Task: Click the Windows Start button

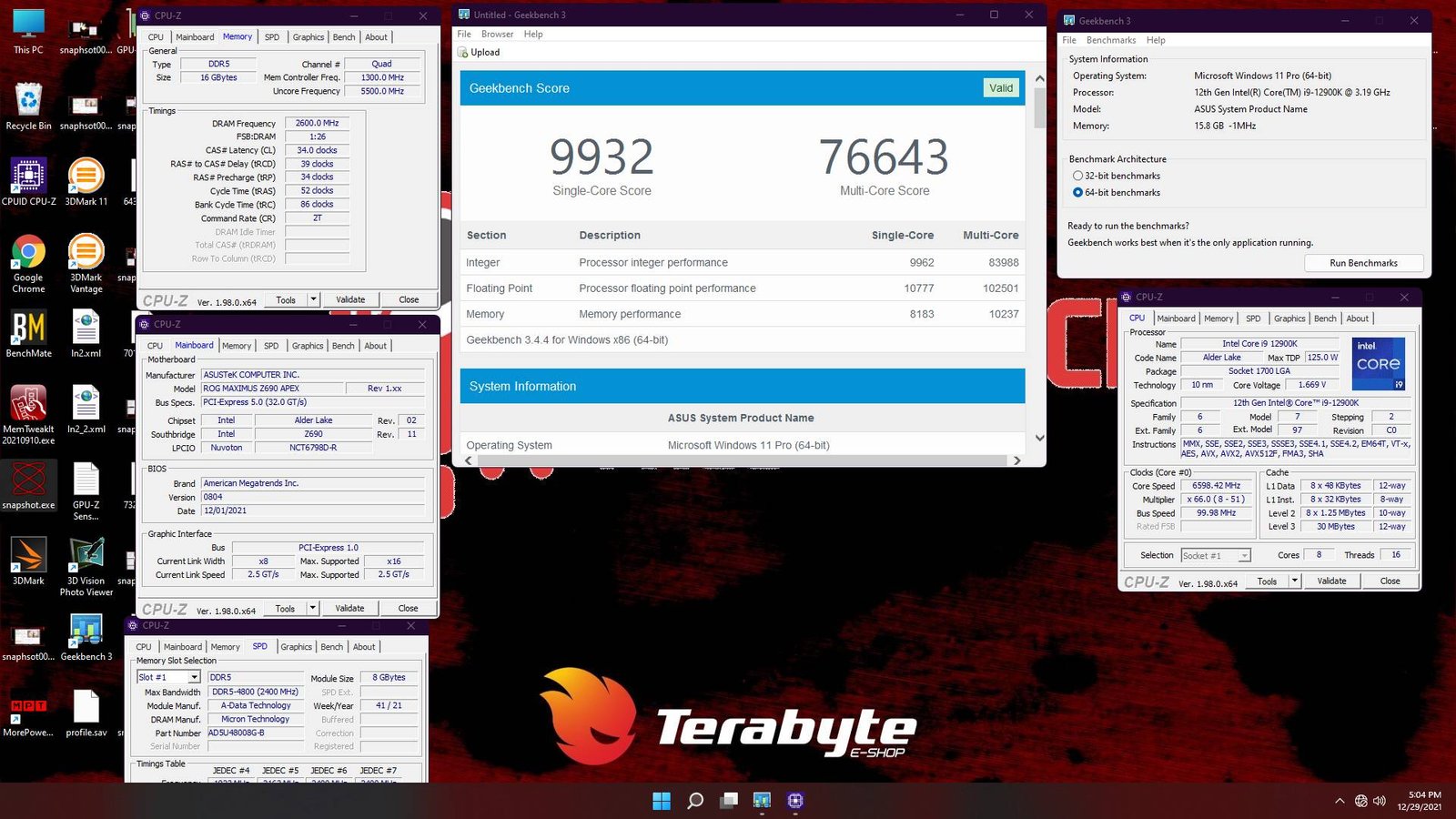Action: 662,801
